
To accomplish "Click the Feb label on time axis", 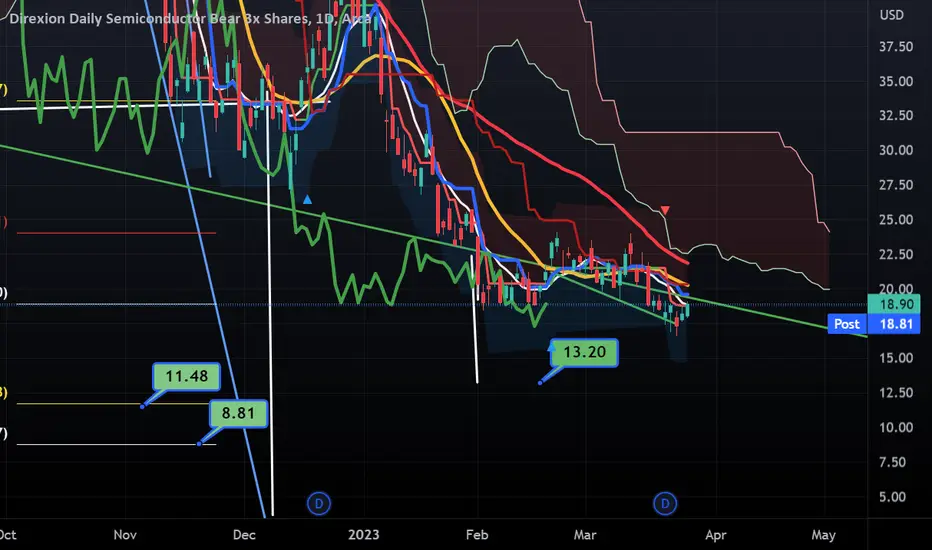I will click(477, 535).
